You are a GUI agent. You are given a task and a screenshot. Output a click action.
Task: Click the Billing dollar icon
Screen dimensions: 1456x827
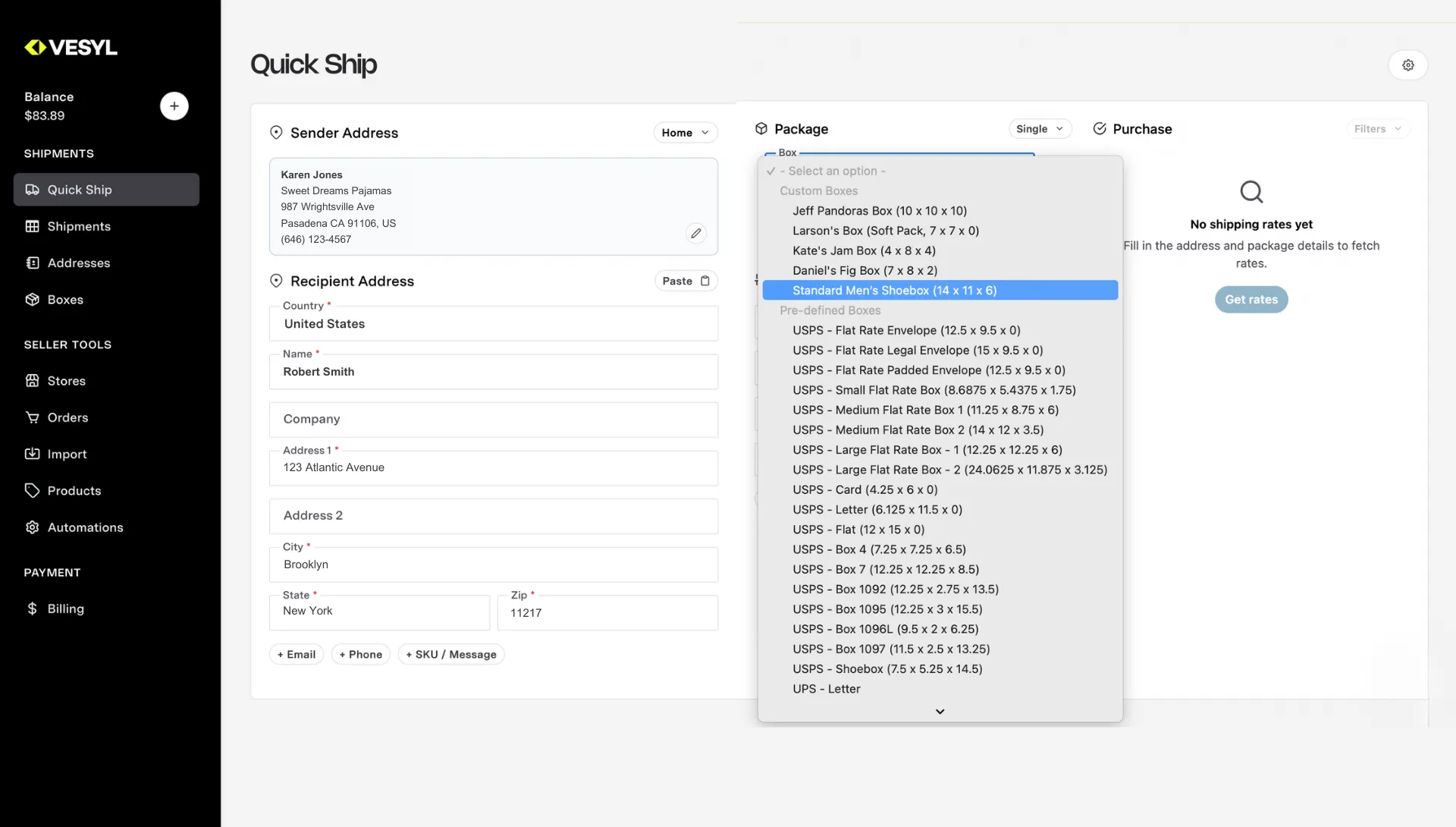pyautogui.click(x=32, y=608)
